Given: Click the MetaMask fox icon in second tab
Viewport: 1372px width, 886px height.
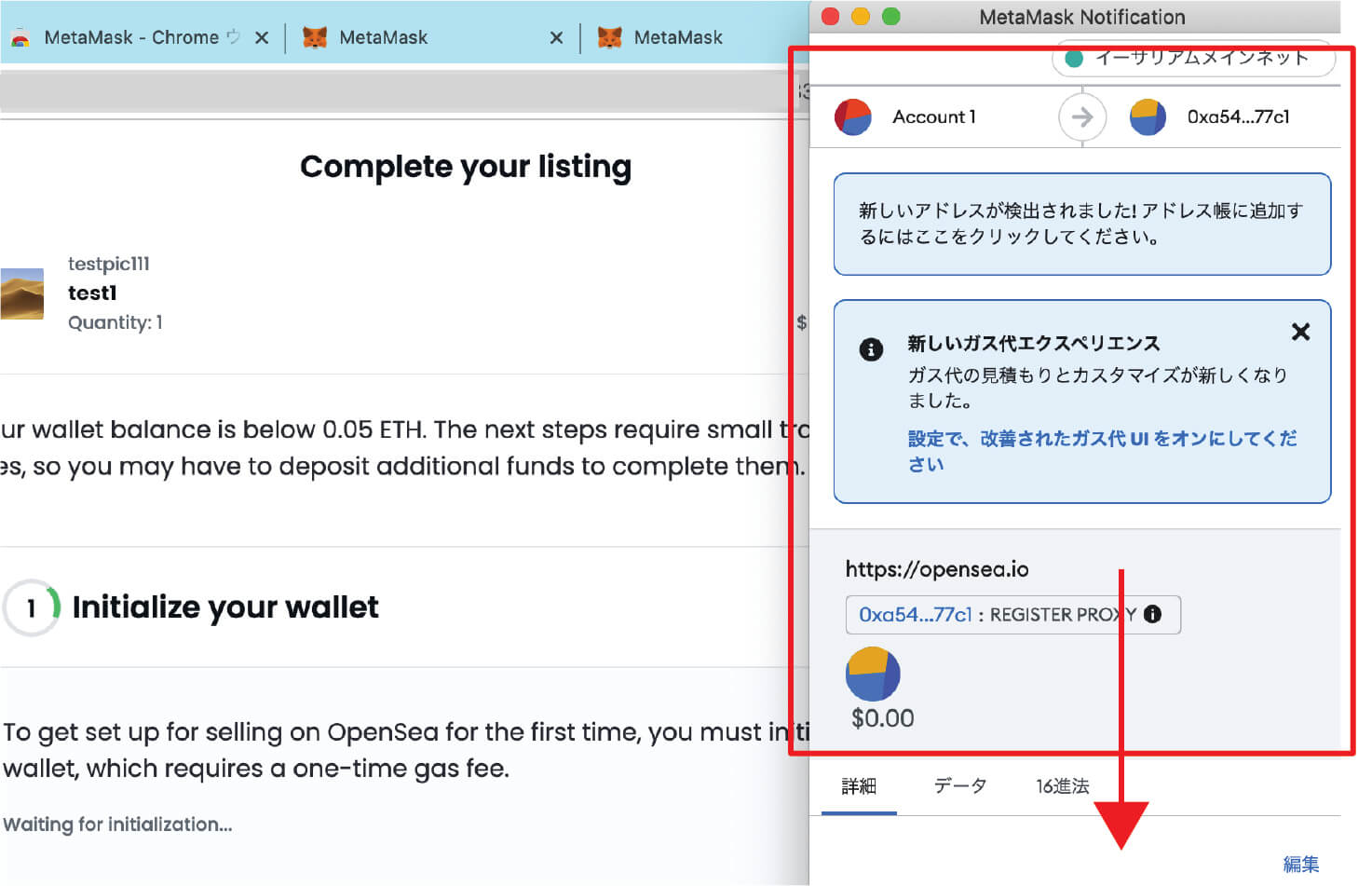Looking at the screenshot, I should (315, 37).
